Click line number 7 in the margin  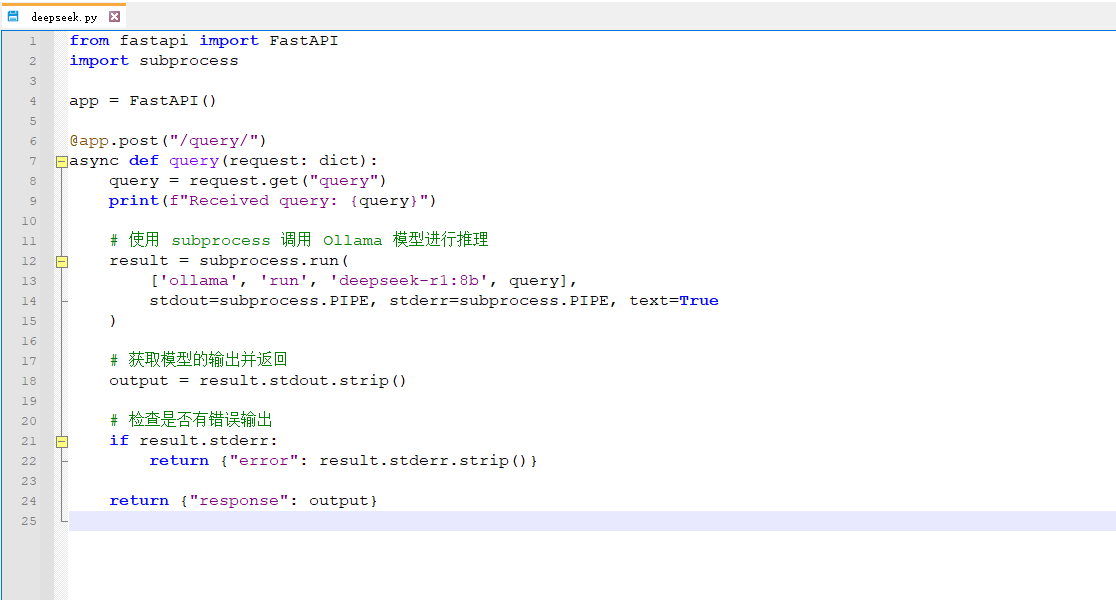coord(33,161)
